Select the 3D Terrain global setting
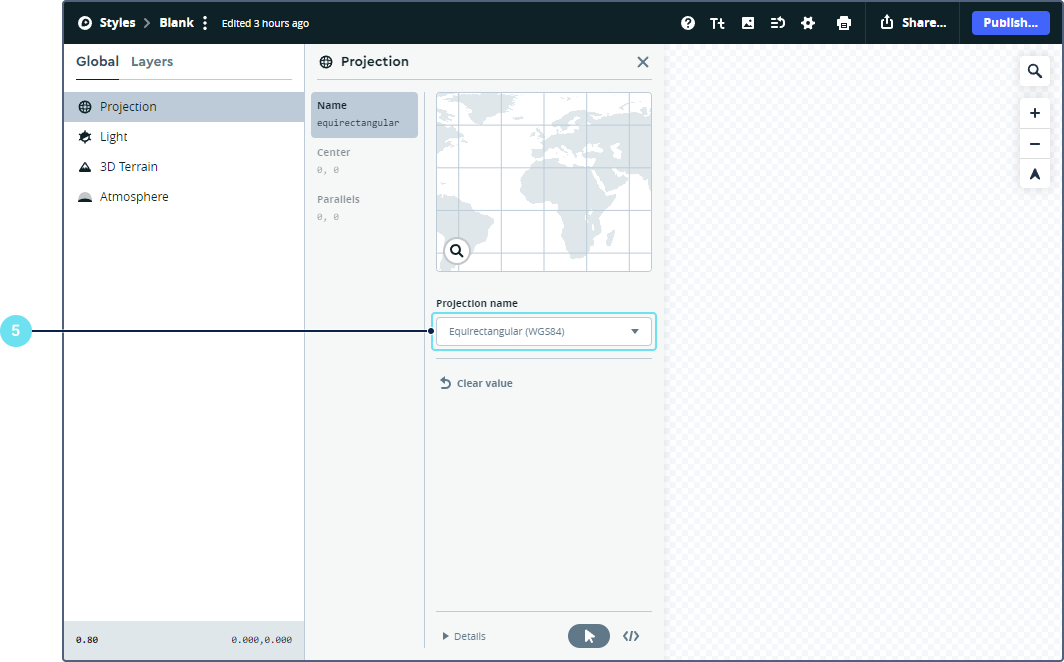Screen dimensions: 1064x662 128,167
